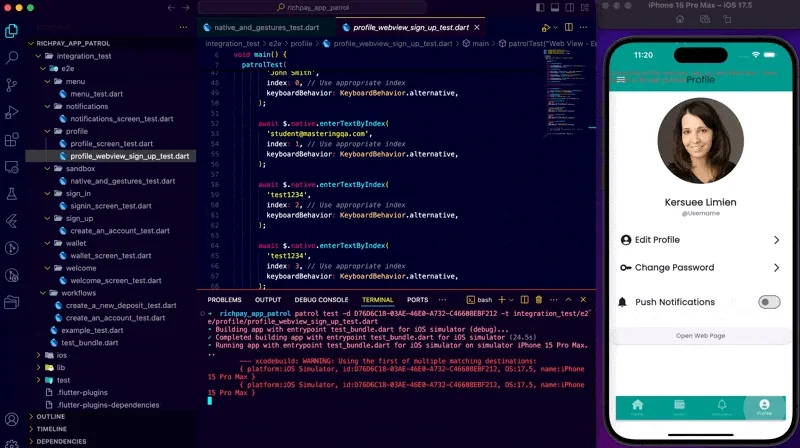Tap Open Web Page button
The height and width of the screenshot is (448, 800).
(x=700, y=335)
